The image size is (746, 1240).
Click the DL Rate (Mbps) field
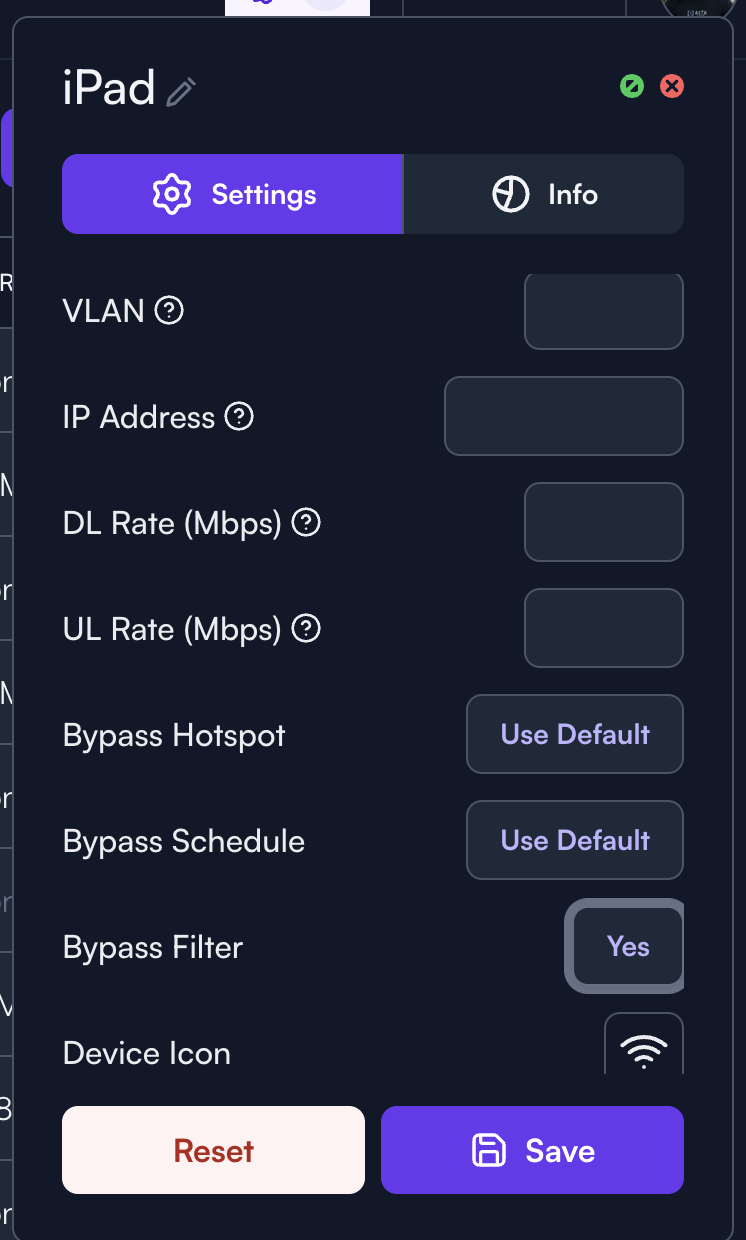pos(604,522)
